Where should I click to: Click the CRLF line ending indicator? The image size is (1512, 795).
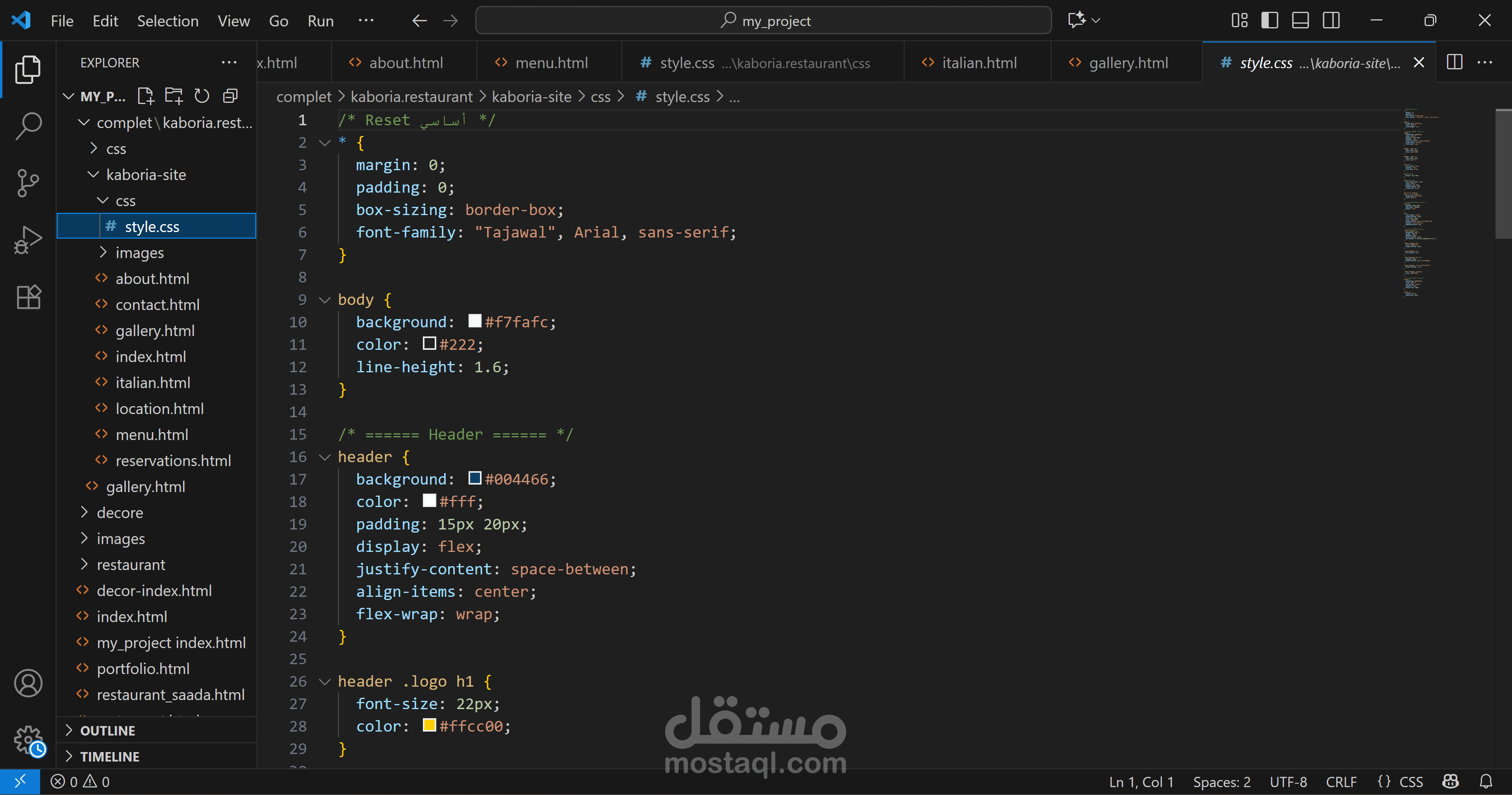[1341, 782]
